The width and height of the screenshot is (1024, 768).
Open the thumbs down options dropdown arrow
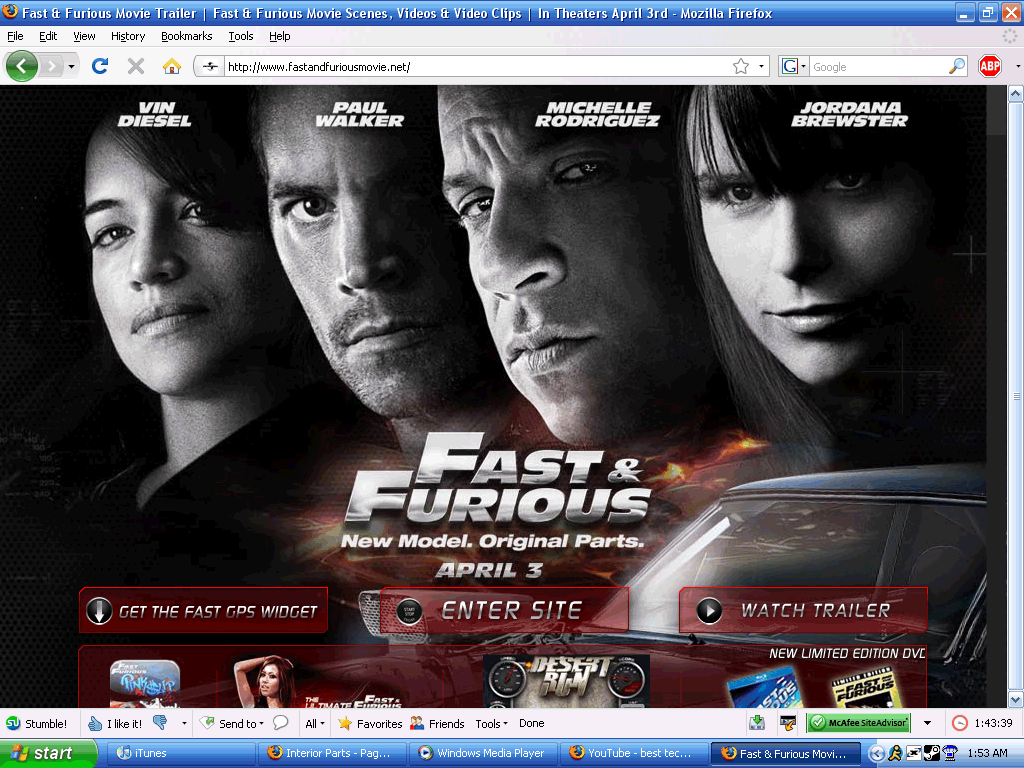coord(184,723)
